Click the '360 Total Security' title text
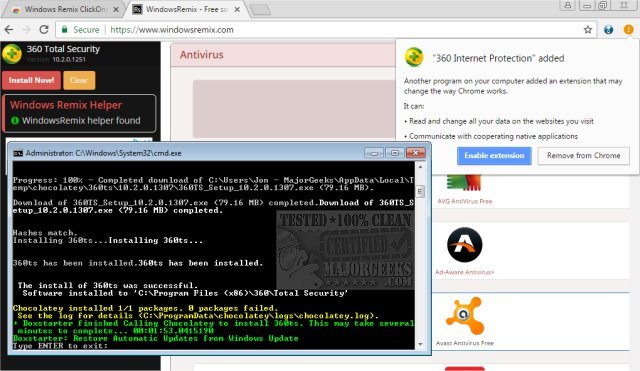 pos(63,49)
